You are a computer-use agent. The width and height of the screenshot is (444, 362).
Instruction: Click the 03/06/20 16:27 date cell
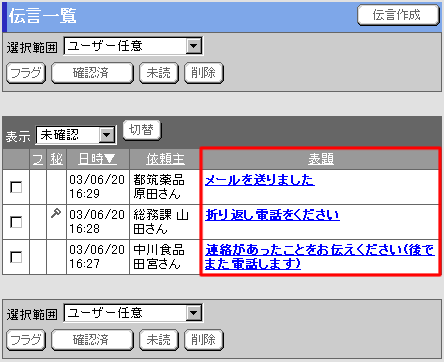[97, 257]
